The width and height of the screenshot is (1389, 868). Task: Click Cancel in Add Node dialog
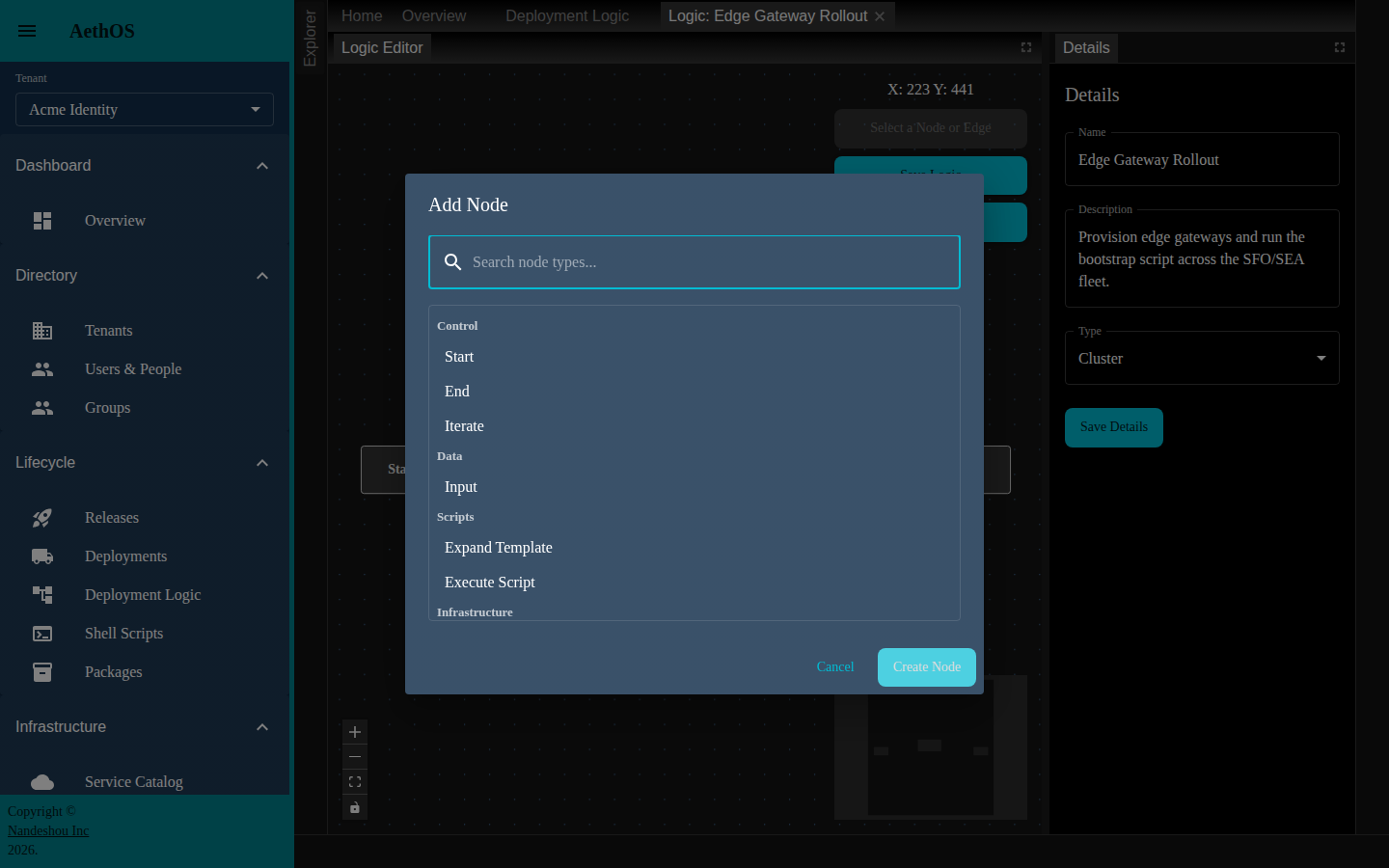[835, 667]
